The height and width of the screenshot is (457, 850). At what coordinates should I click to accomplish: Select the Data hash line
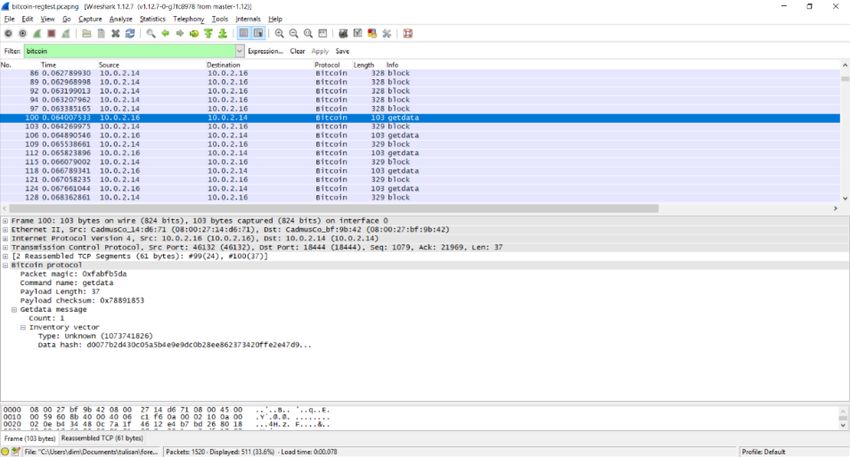(x=175, y=345)
